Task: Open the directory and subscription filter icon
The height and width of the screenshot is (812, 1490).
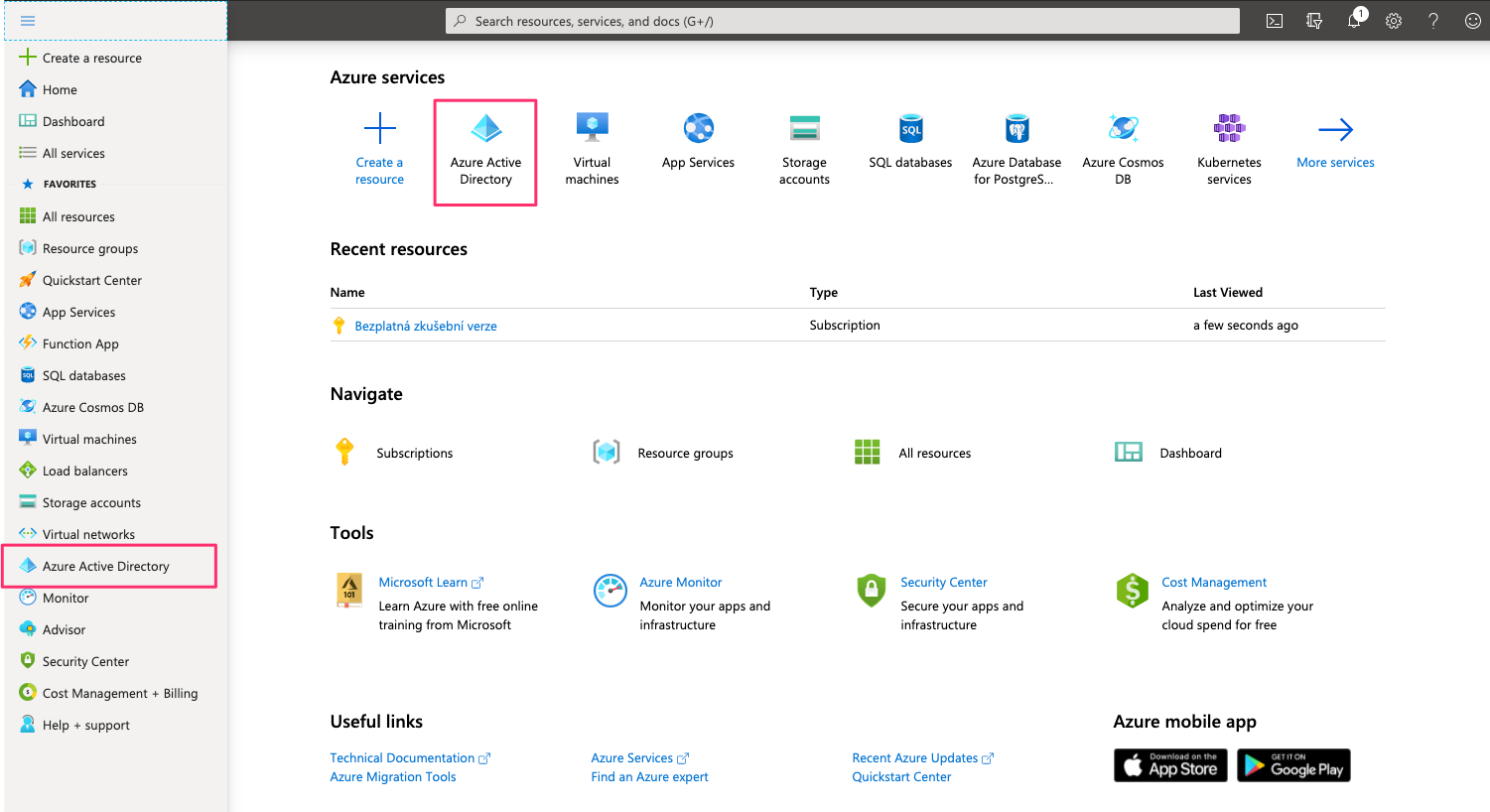Action: click(x=1314, y=21)
